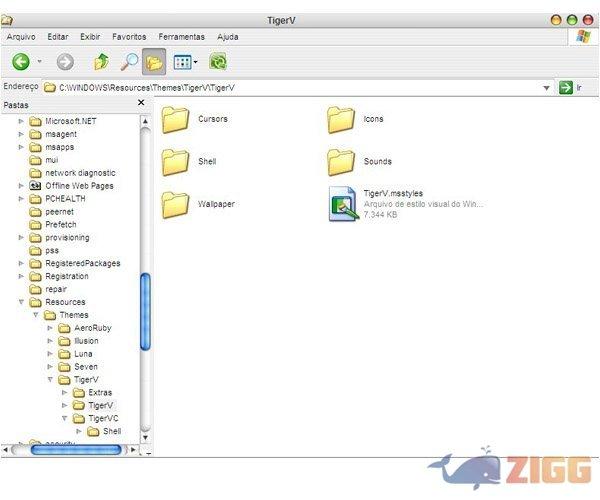This screenshot has height=500, width=600.
Task: Click the yellow minimize window button
Action: 556,20
